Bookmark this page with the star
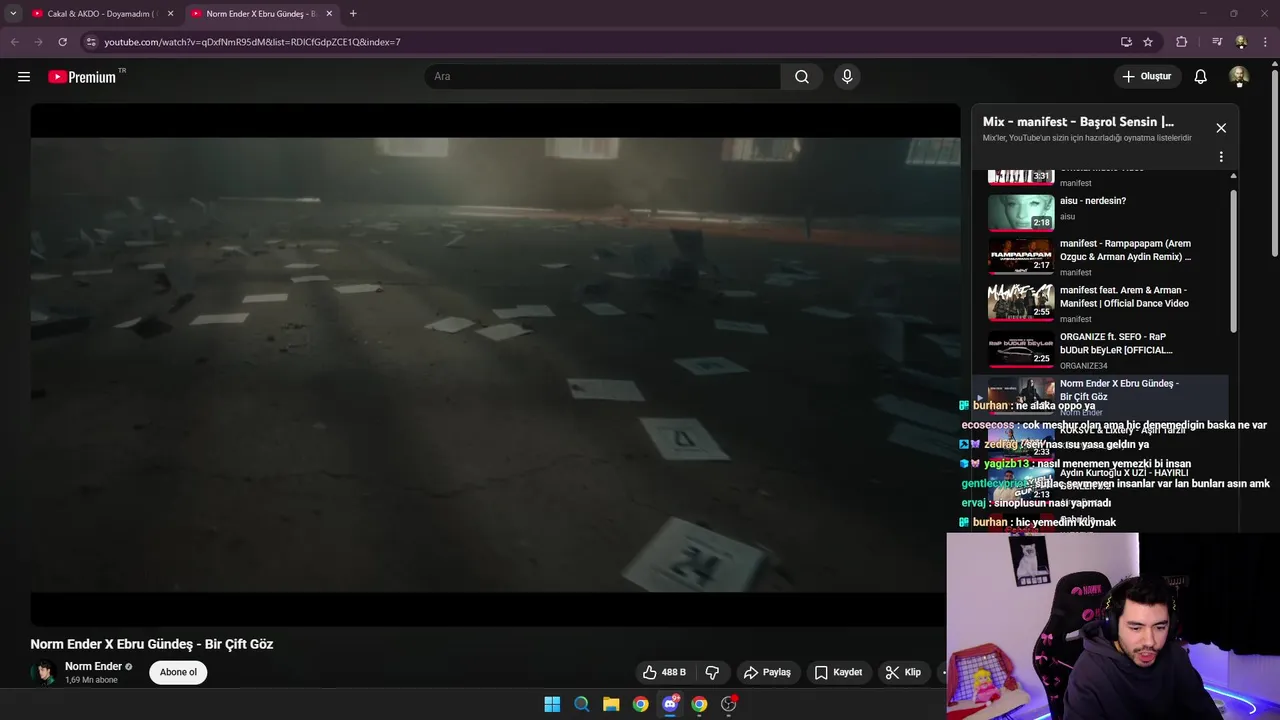The image size is (1280, 720). point(1148,42)
